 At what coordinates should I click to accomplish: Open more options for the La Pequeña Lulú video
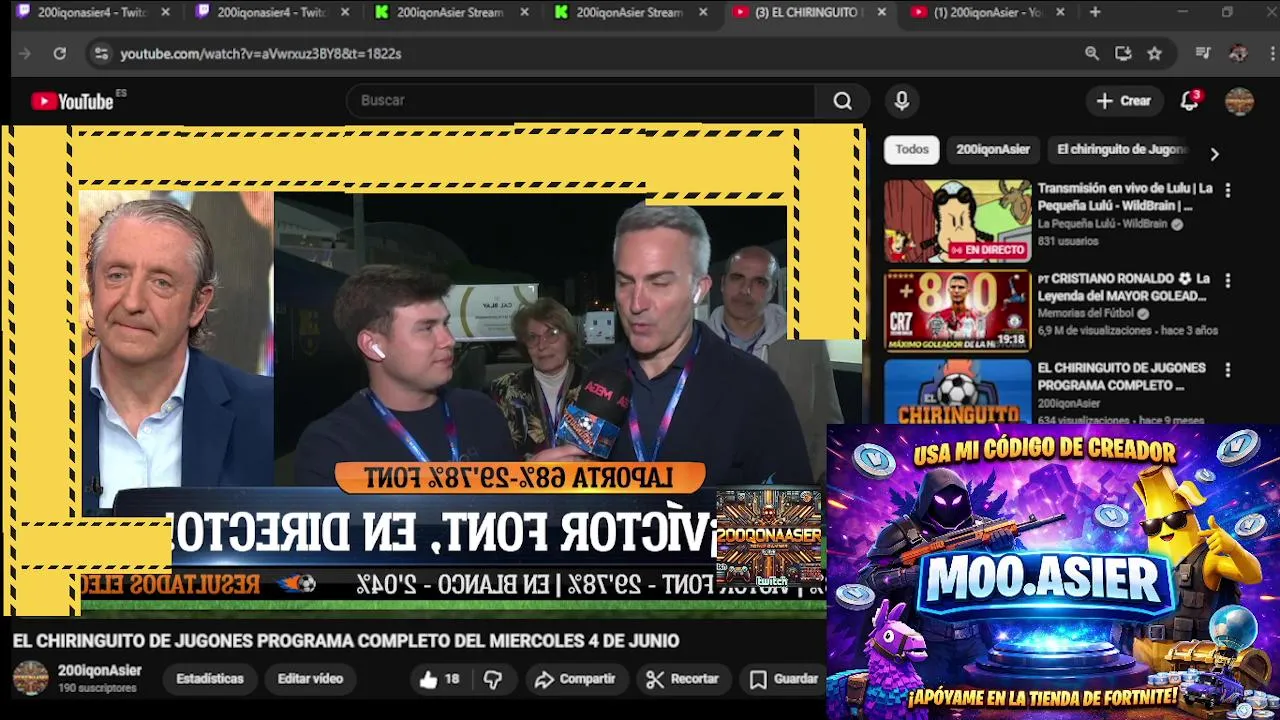pyautogui.click(x=1228, y=190)
